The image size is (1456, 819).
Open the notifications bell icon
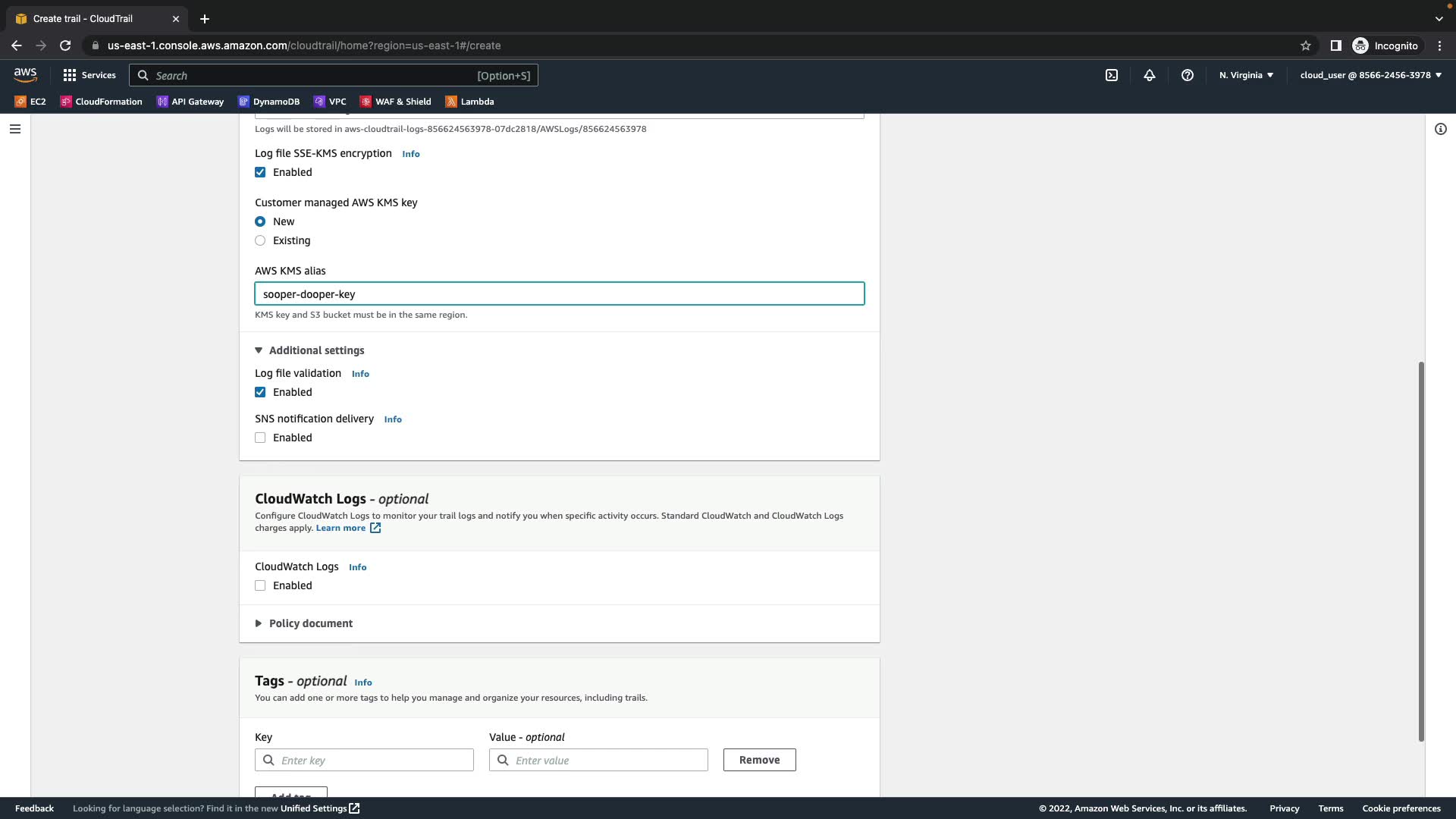tap(1150, 75)
